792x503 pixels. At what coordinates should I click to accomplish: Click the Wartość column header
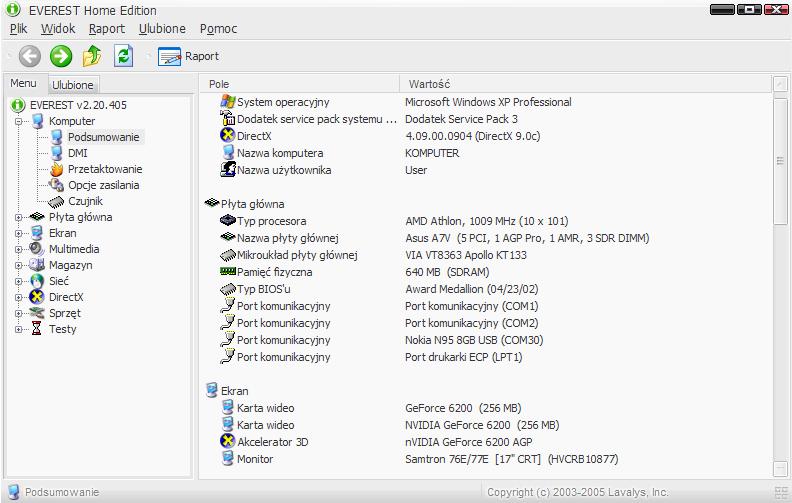coord(429,85)
